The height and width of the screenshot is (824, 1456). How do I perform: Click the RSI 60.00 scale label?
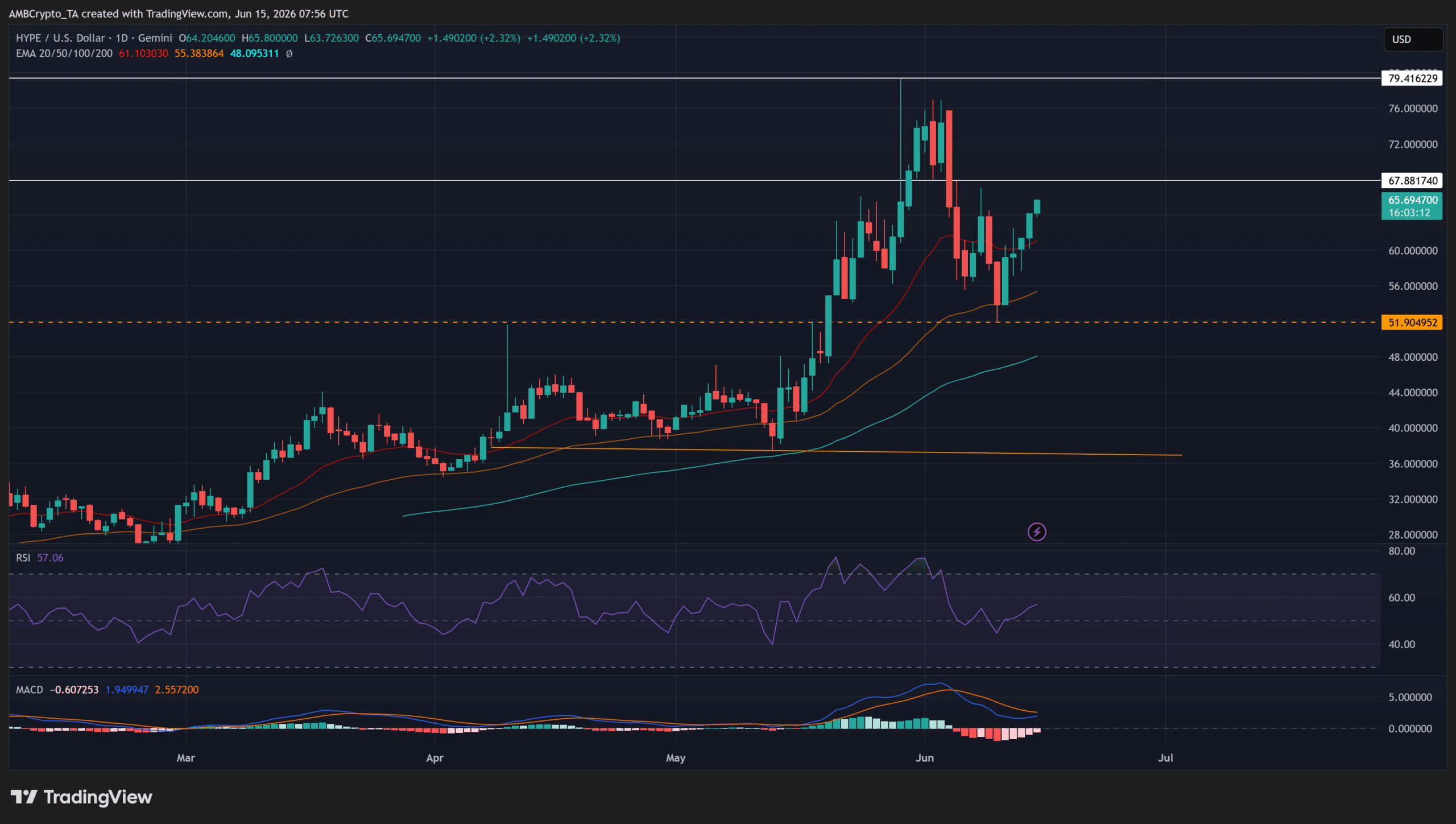click(x=1401, y=598)
